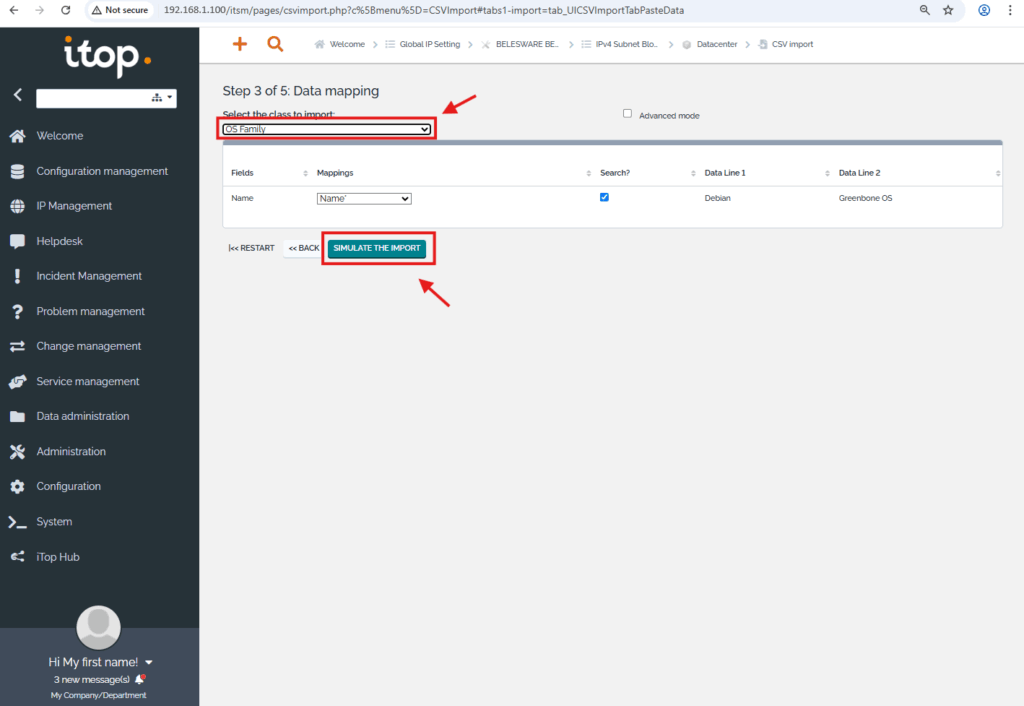Screen dimensions: 1024x706
Task: Open the class to import dropdown
Action: 327,129
